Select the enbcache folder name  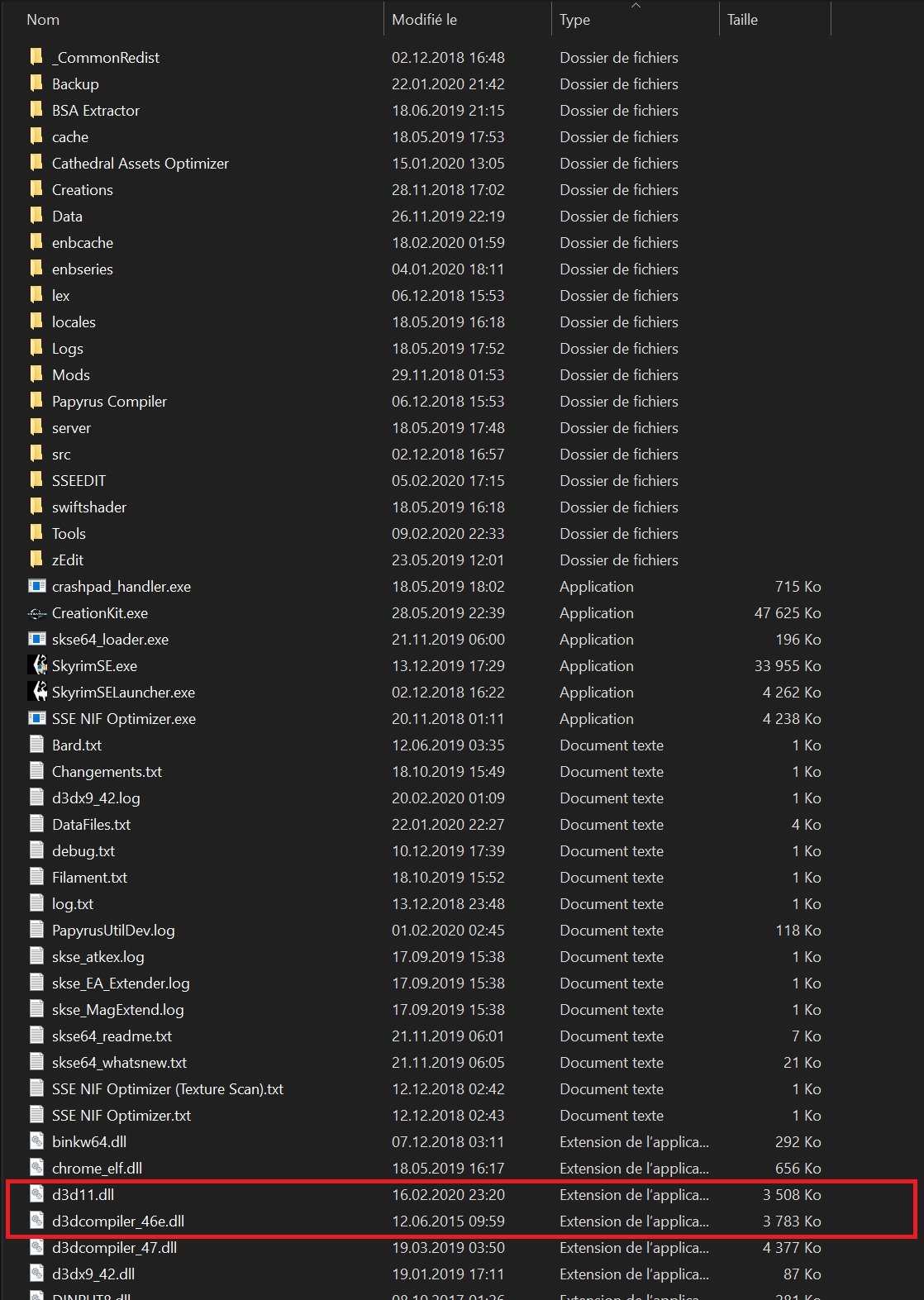coord(83,242)
